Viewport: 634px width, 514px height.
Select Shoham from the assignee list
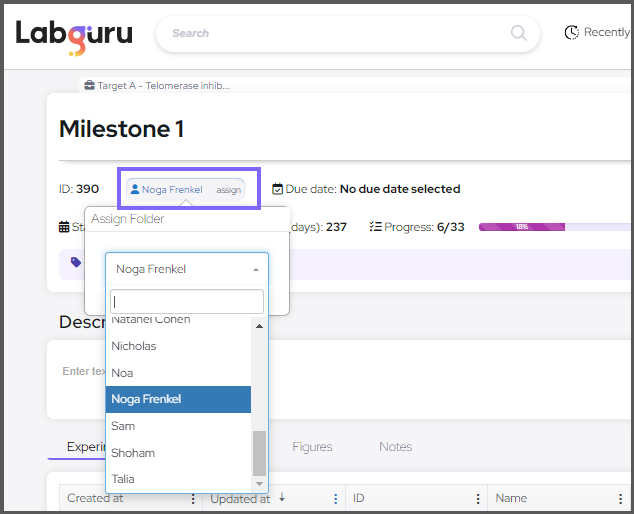tap(133, 453)
